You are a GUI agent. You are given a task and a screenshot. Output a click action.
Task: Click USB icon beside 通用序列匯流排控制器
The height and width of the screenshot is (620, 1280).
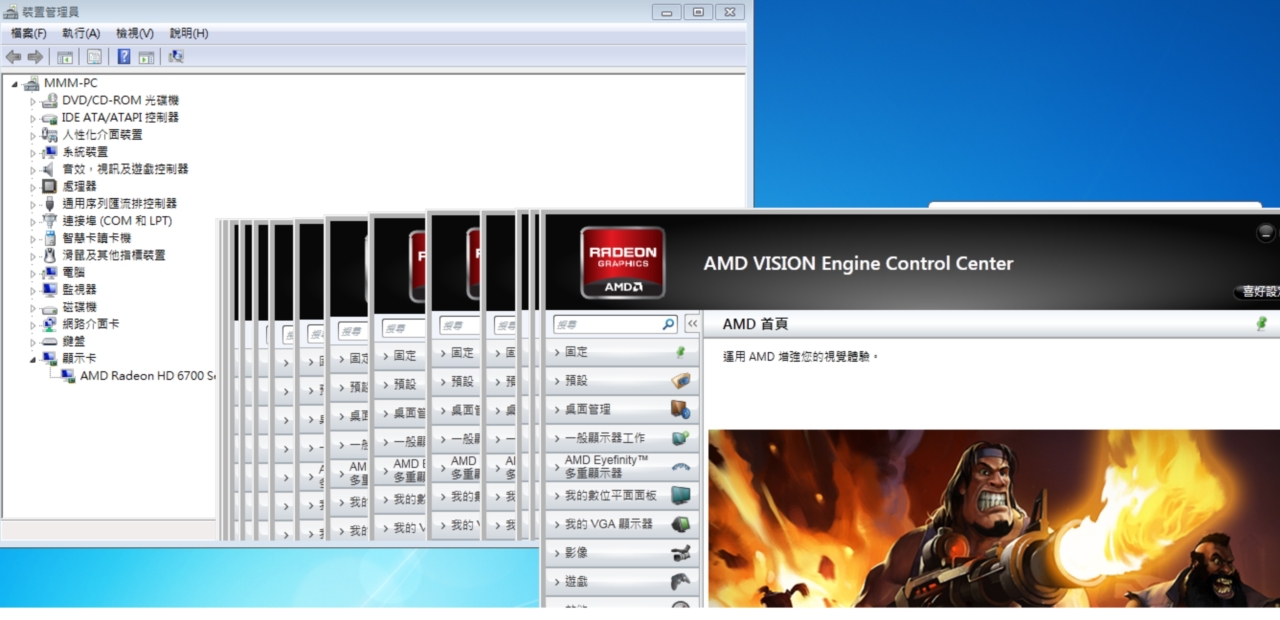pyautogui.click(x=50, y=203)
